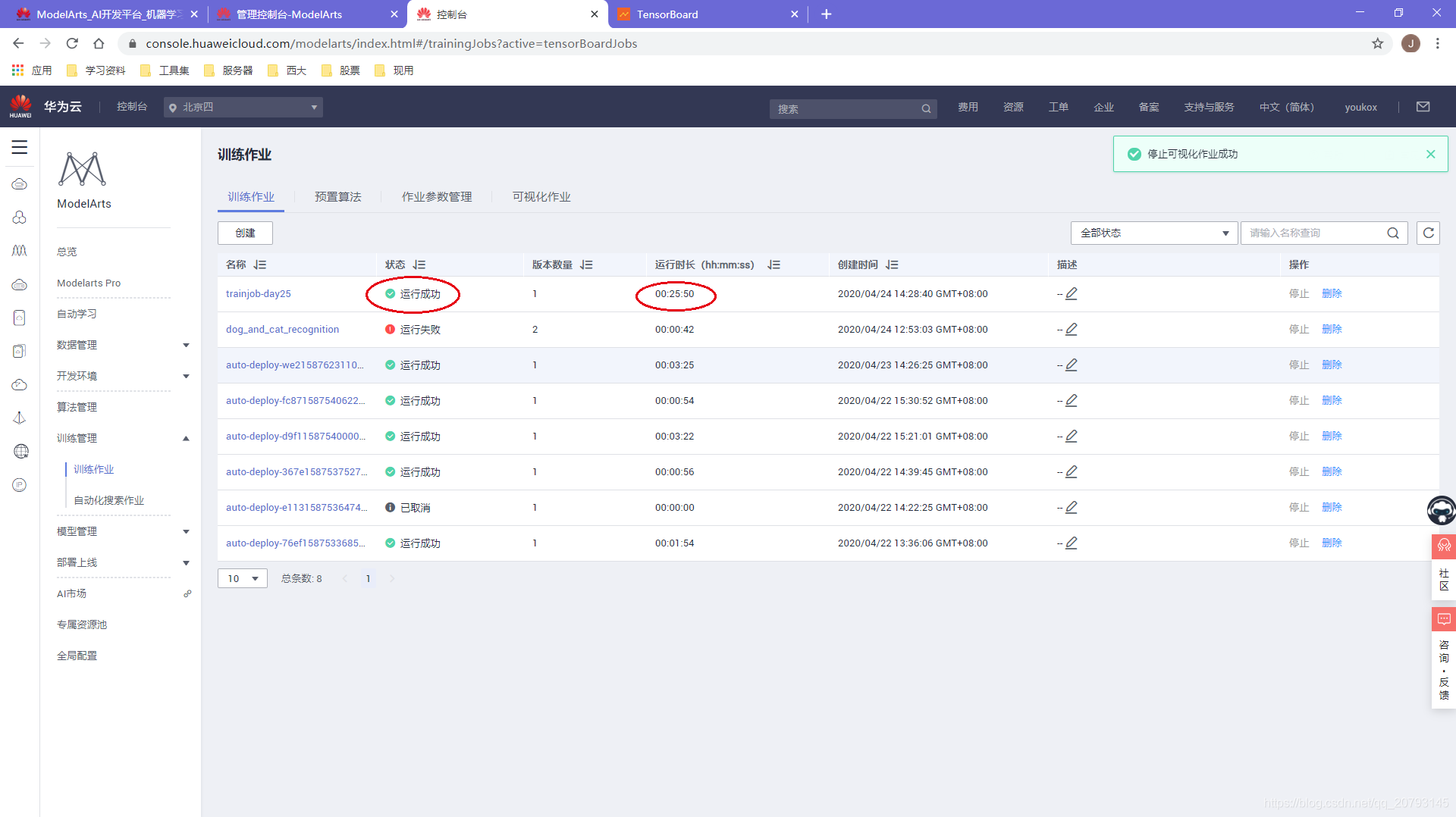The image size is (1456, 817).
Task: Open 控制台 link in header
Action: pyautogui.click(x=132, y=107)
